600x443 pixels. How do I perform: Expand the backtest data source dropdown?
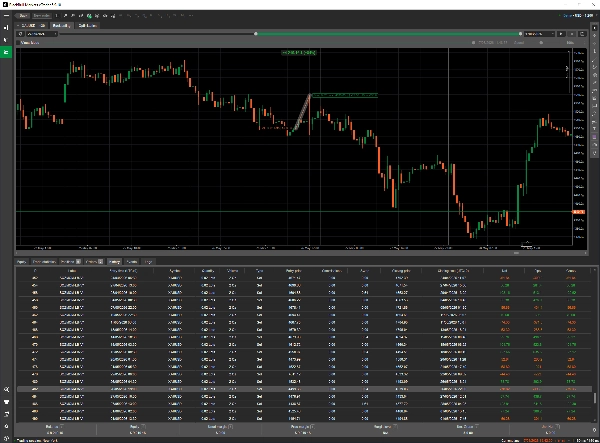(x=41, y=34)
